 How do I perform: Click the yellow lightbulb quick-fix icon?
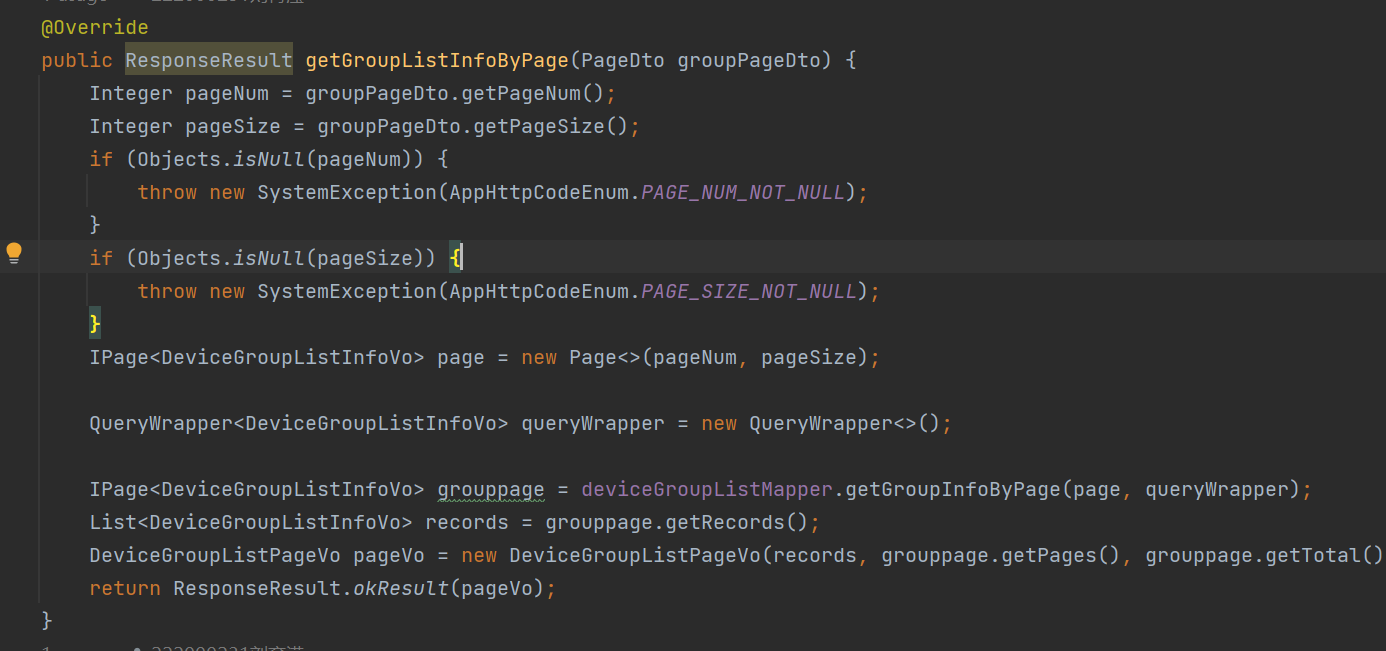(14, 253)
